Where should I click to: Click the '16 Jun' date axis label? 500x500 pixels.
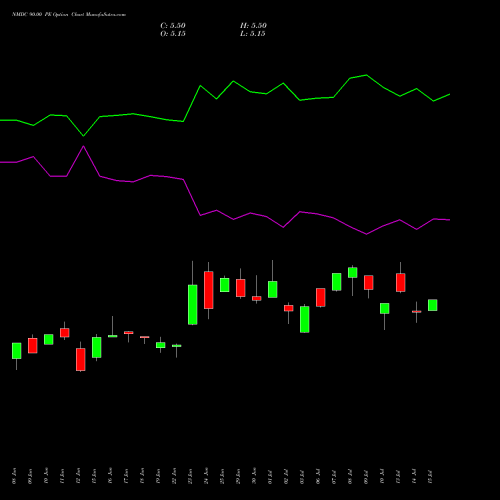[110, 476]
